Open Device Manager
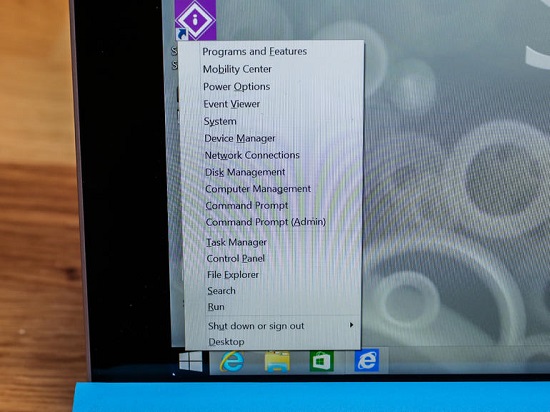Viewport: 550px width, 412px height. click(x=240, y=139)
